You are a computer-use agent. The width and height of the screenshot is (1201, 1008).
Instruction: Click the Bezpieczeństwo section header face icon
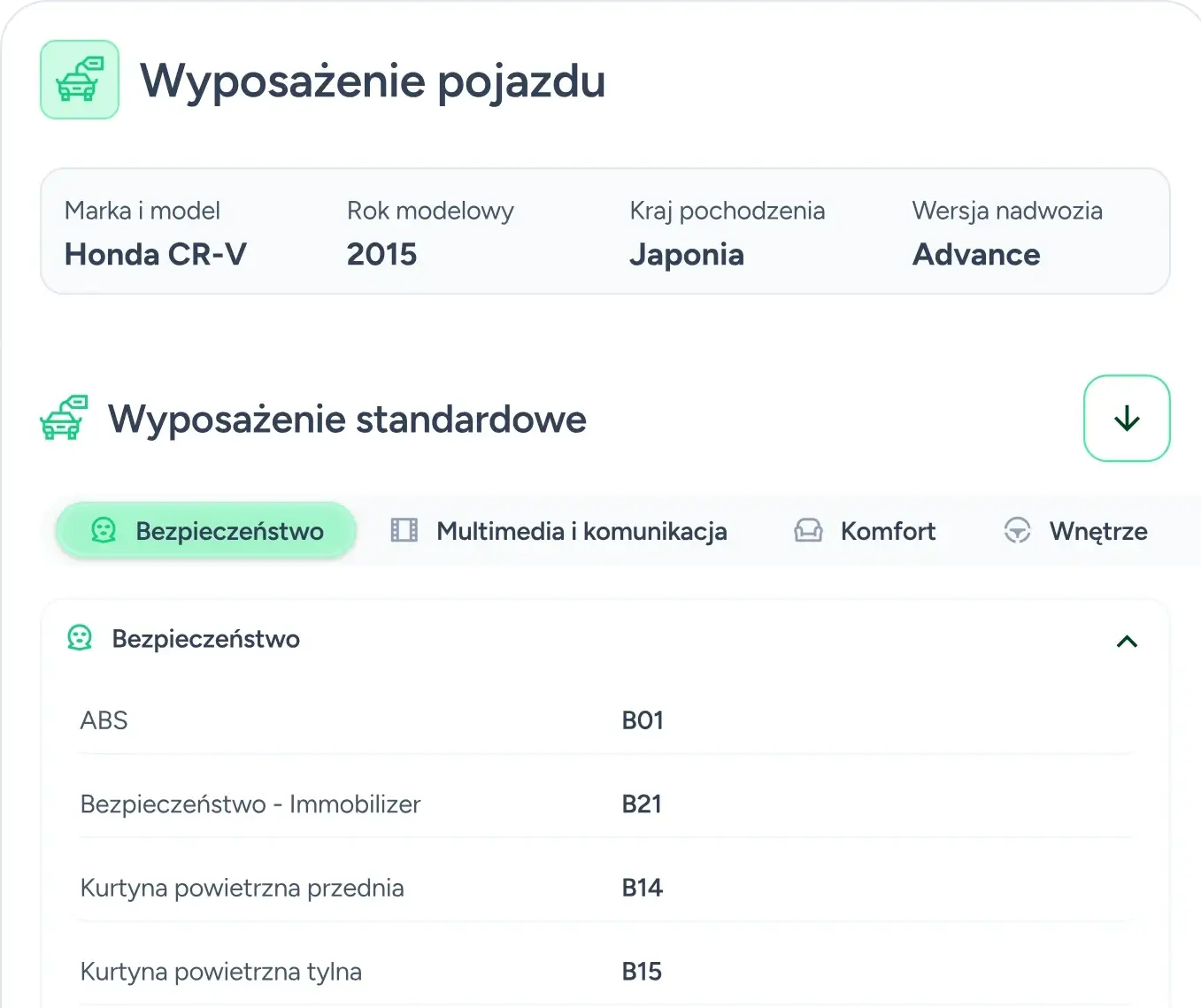[80, 638]
